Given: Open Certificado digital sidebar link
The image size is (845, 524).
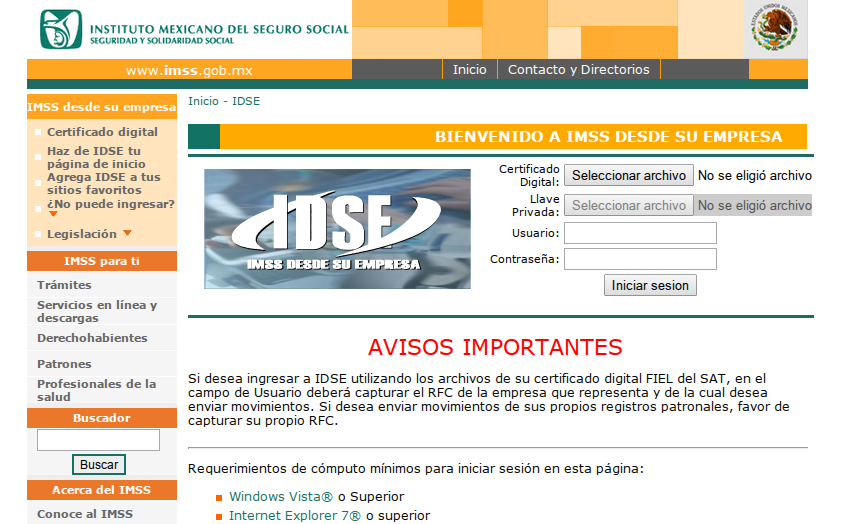Looking at the screenshot, I should click(102, 132).
